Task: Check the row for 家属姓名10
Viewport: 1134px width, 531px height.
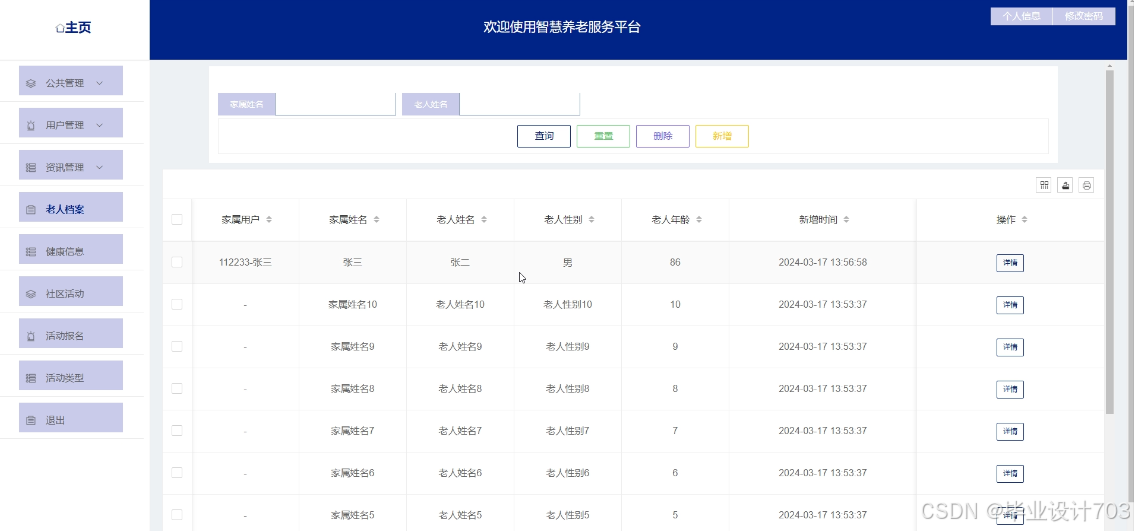Action: pos(177,305)
